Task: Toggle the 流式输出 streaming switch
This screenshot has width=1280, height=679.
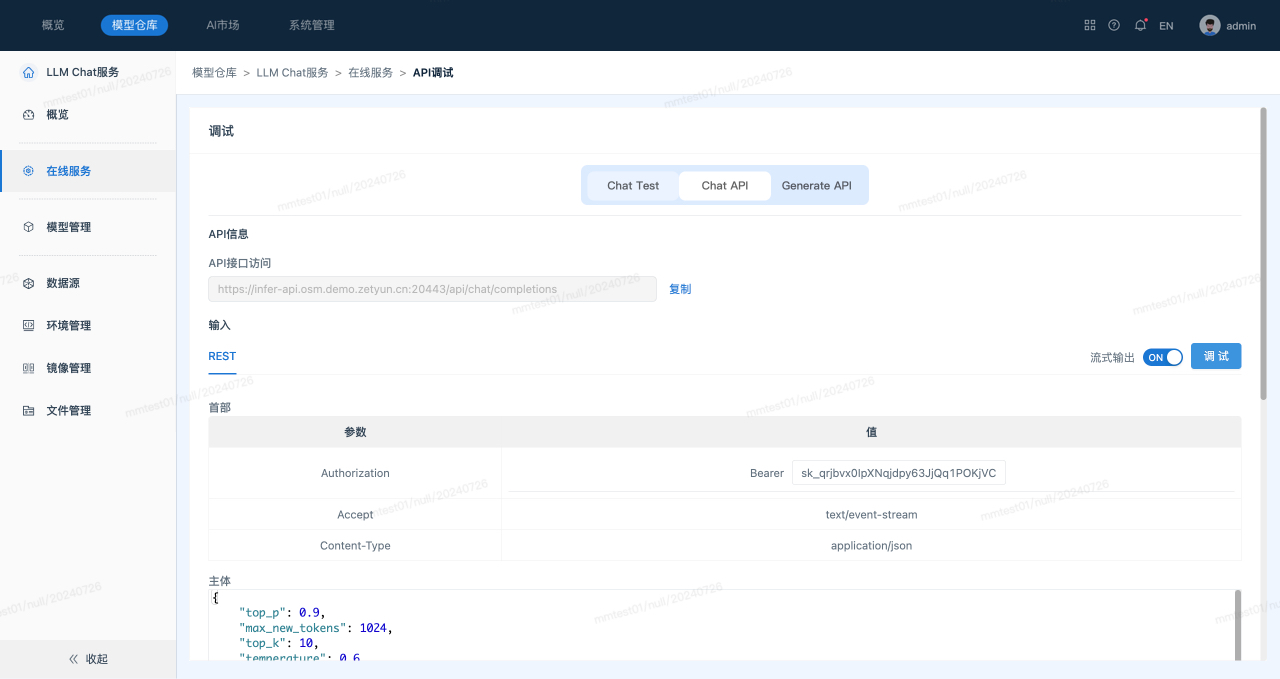Action: 1163,357
